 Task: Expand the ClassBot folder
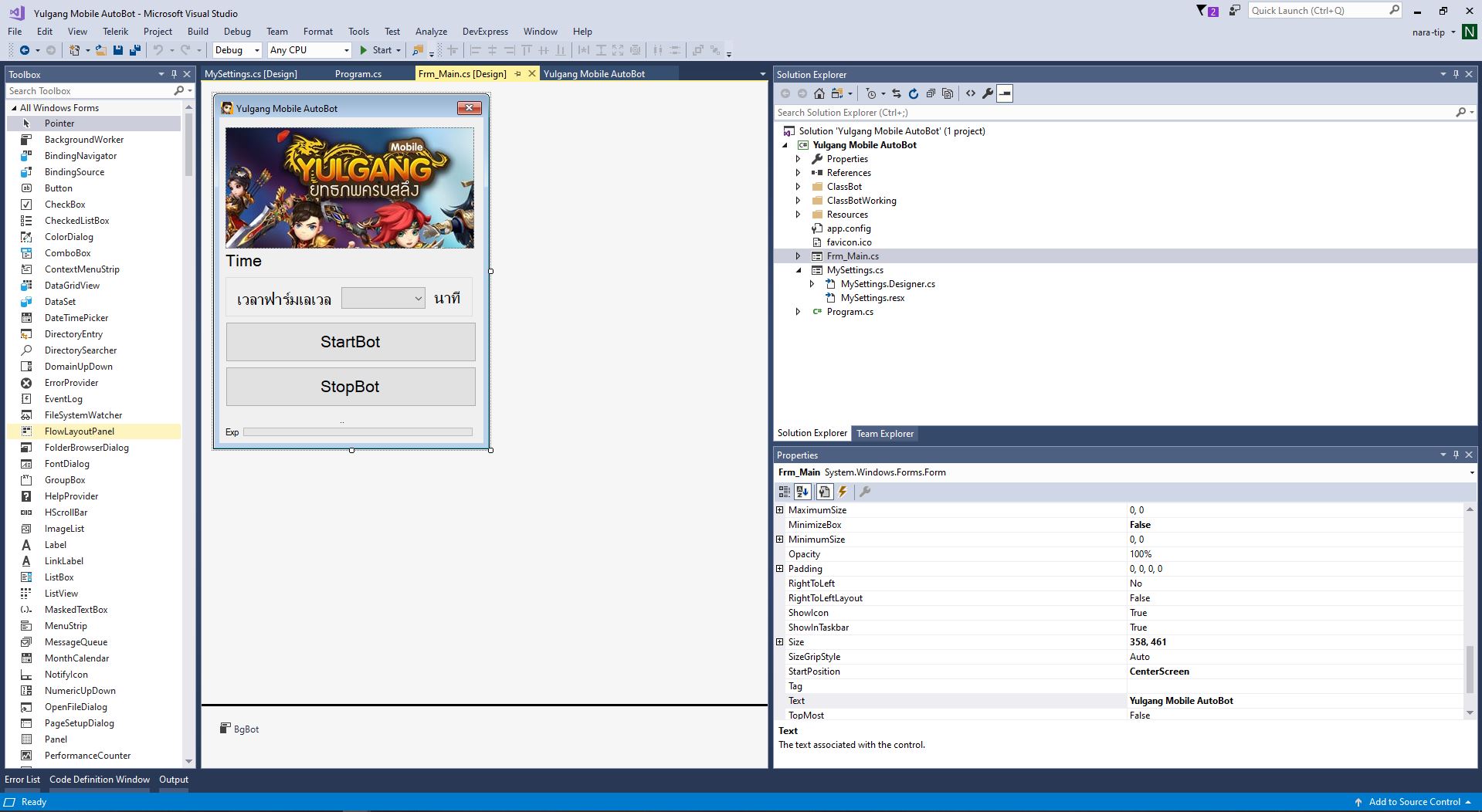pos(799,187)
